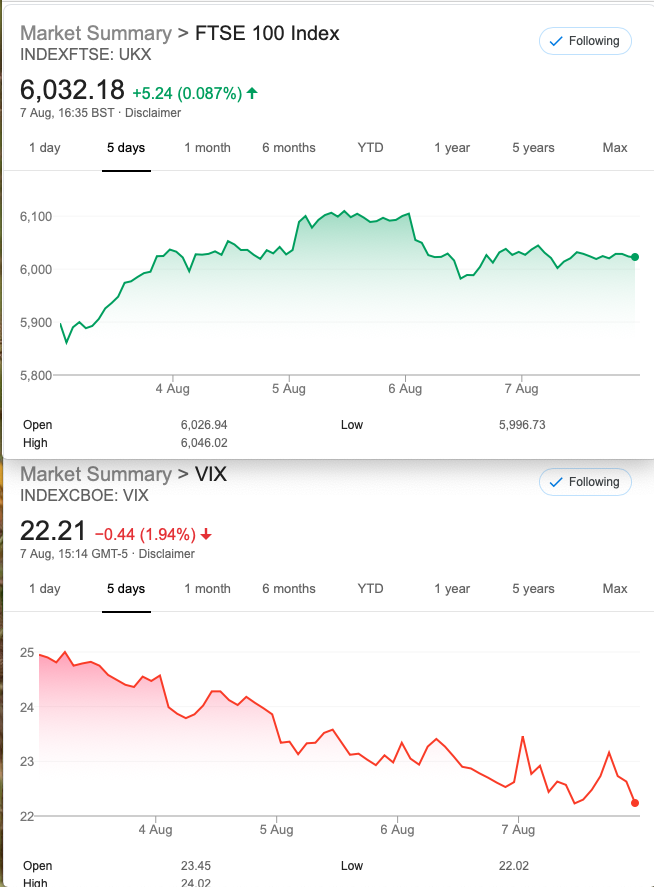
Task: Click the 5 Aug axis label on FTSE chart
Action: (289, 389)
